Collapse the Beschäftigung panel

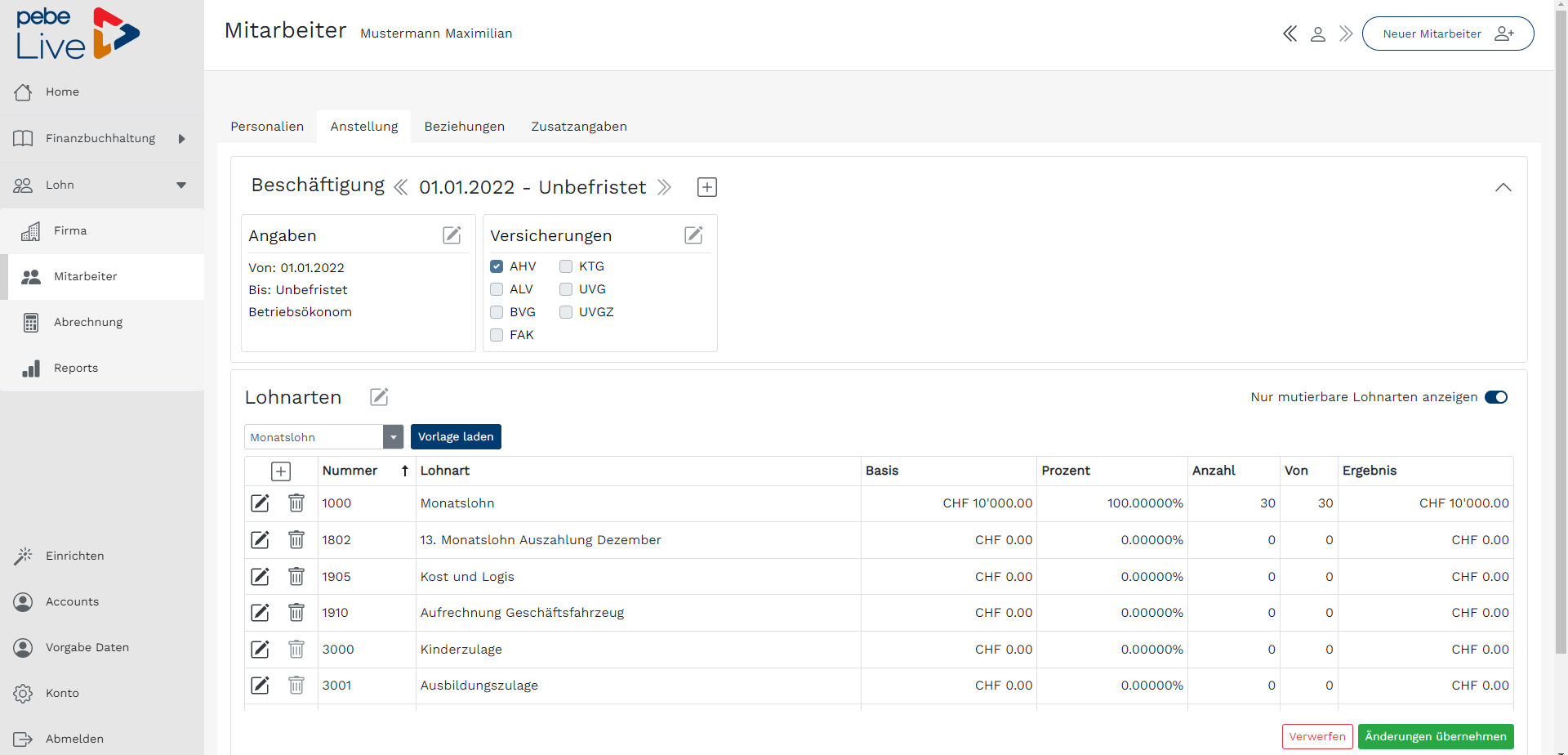coord(1503,187)
